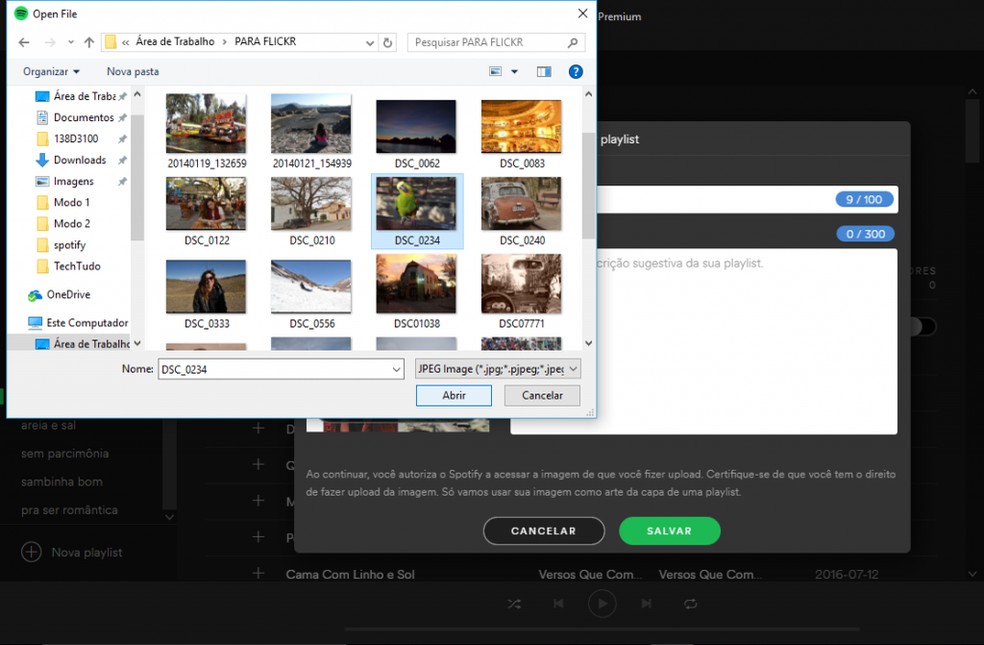The height and width of the screenshot is (645, 984).
Task: Open the JPEG Image file type dropdown
Action: point(497,369)
